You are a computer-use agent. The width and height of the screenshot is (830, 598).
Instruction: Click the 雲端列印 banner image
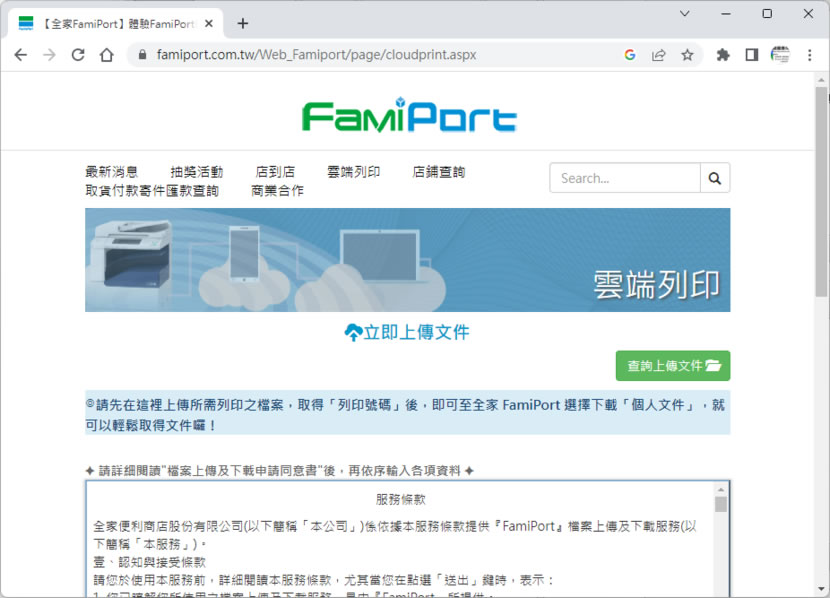[x=408, y=260]
